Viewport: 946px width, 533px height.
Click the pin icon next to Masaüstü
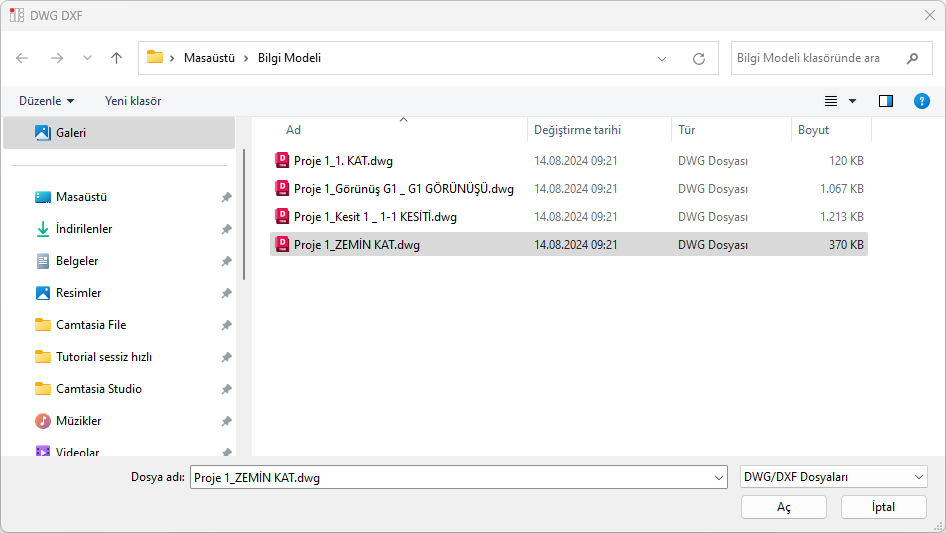point(226,197)
